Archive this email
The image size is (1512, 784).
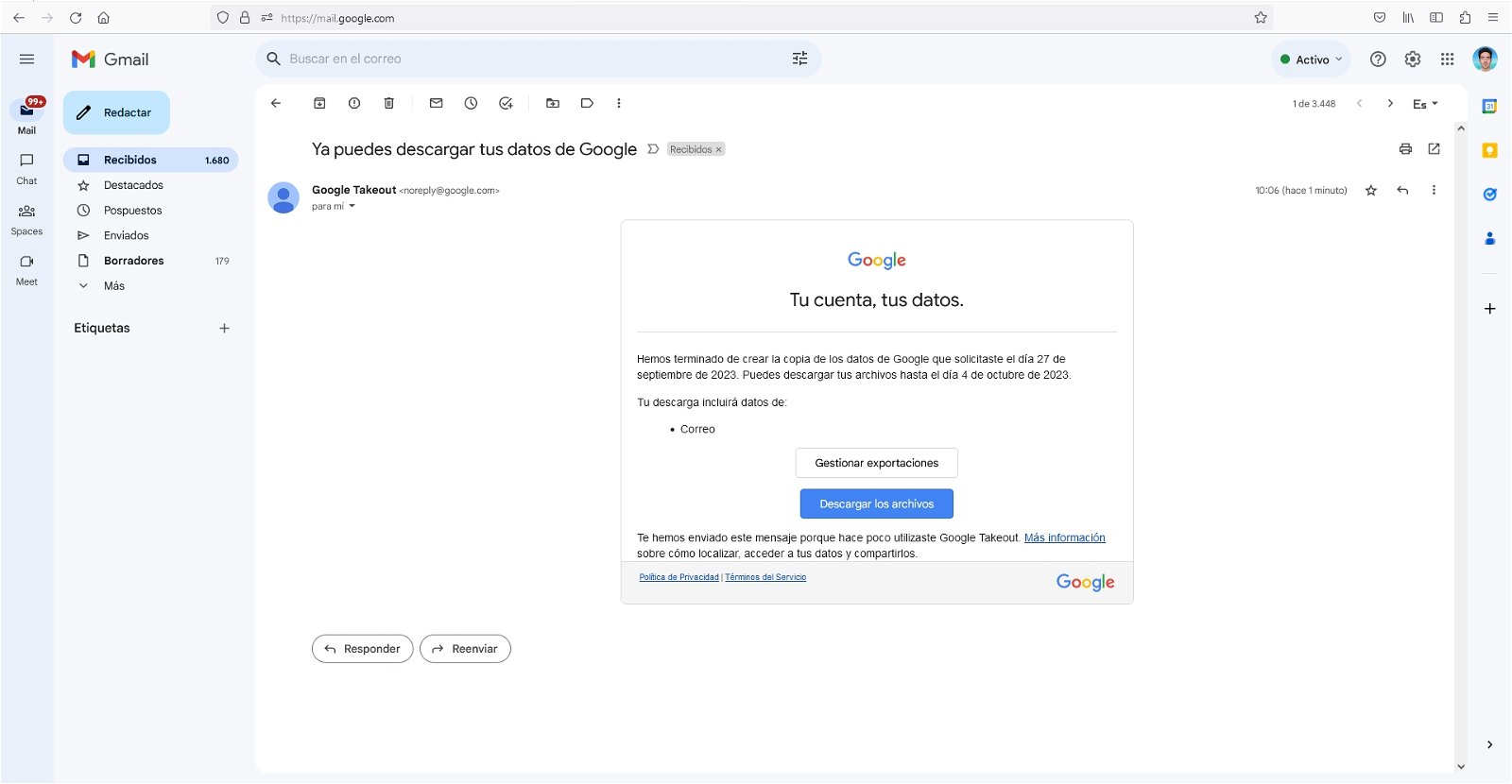tap(319, 103)
